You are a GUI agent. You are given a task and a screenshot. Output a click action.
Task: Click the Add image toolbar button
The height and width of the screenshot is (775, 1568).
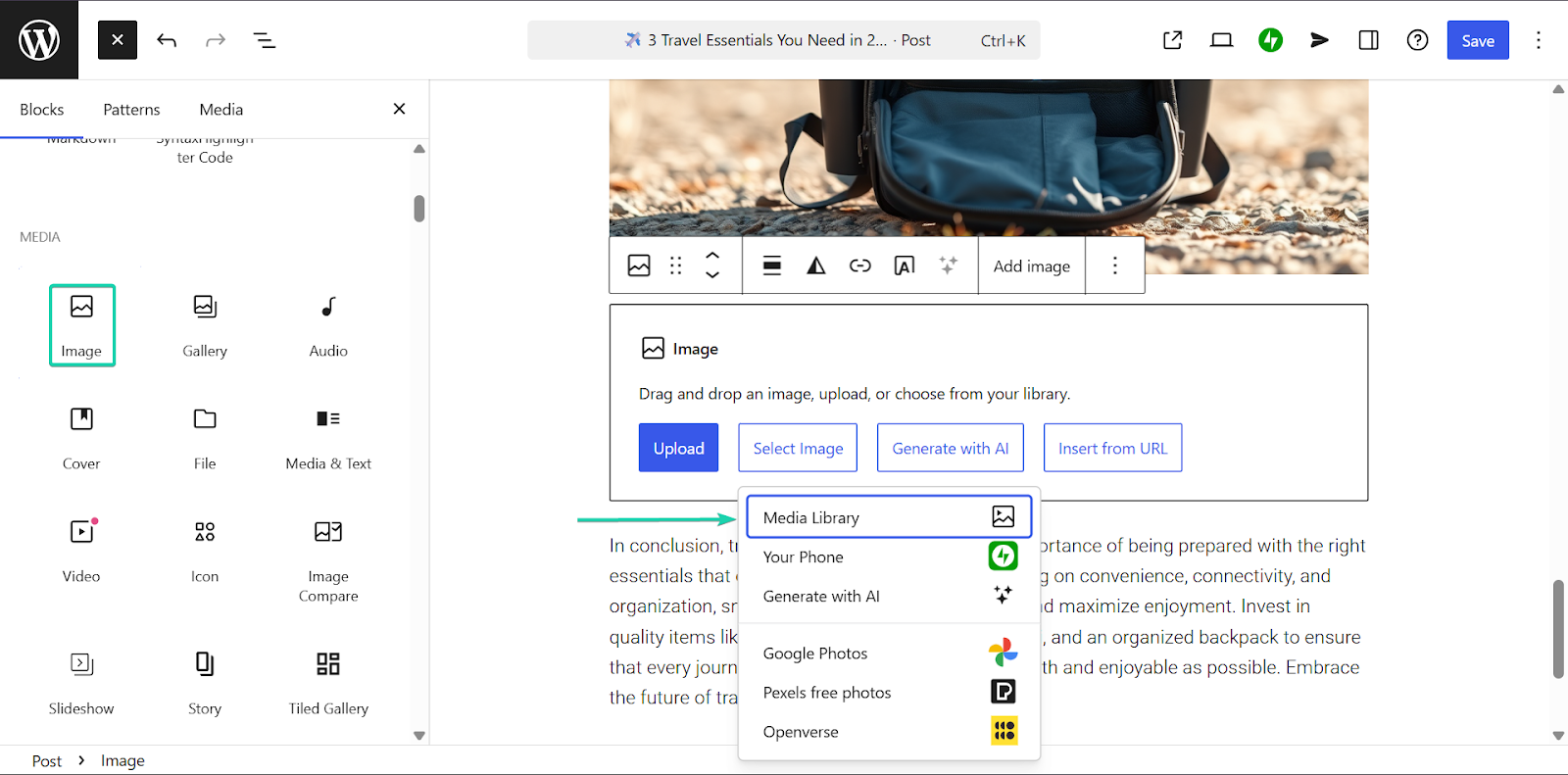[1032, 266]
